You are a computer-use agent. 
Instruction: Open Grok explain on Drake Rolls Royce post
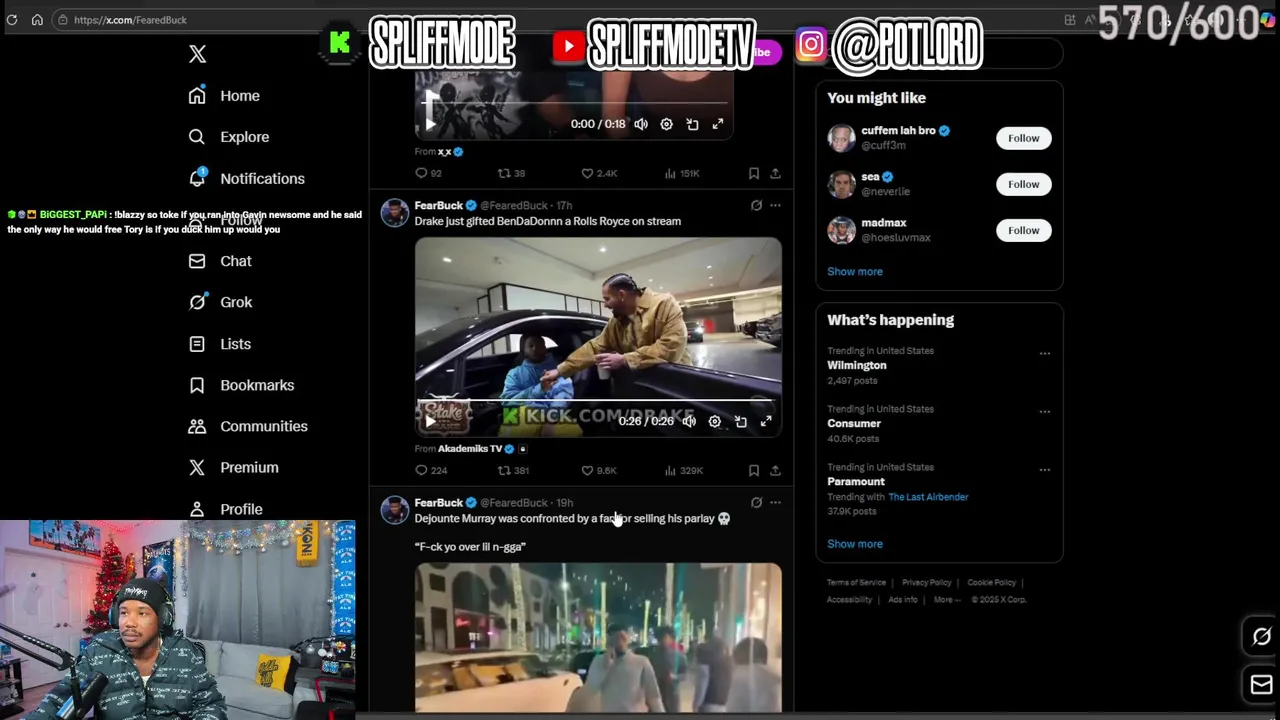click(x=756, y=206)
